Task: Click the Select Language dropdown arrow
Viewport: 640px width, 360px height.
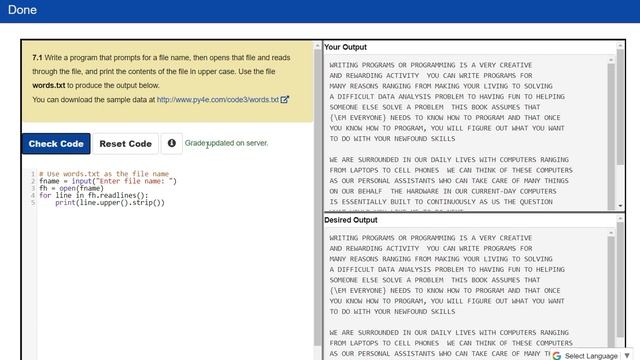Action: pyautogui.click(x=627, y=356)
